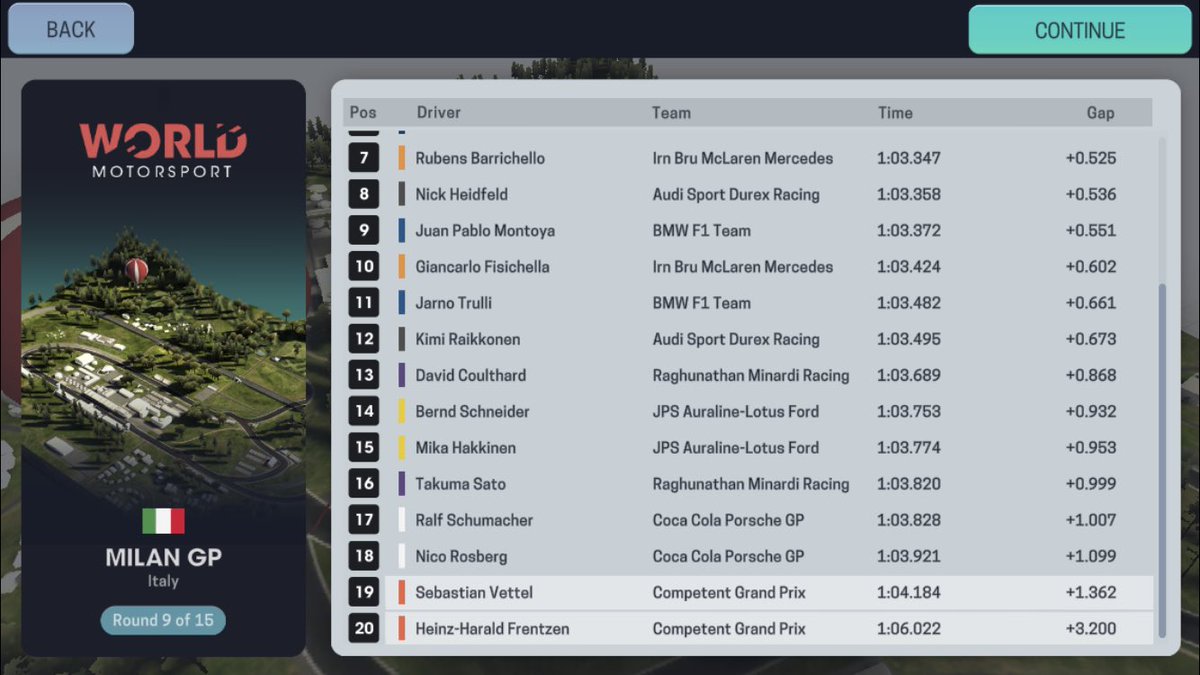Click Competent Grand Prix in Vettel row
Viewport: 1200px width, 675px height.
pos(727,592)
